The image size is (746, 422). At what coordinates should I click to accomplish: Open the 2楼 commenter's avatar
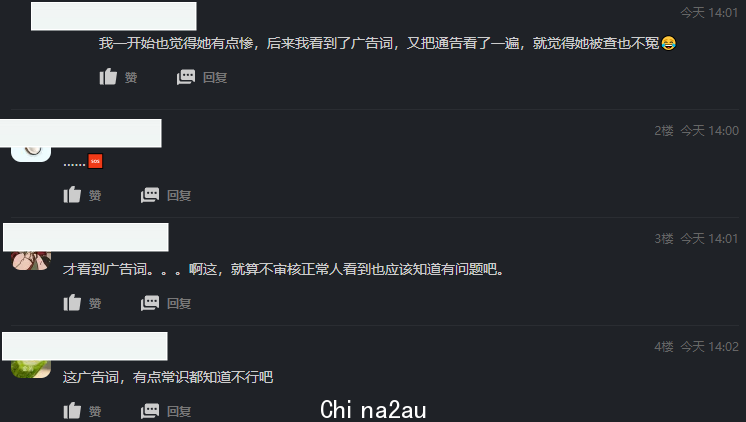(31, 154)
